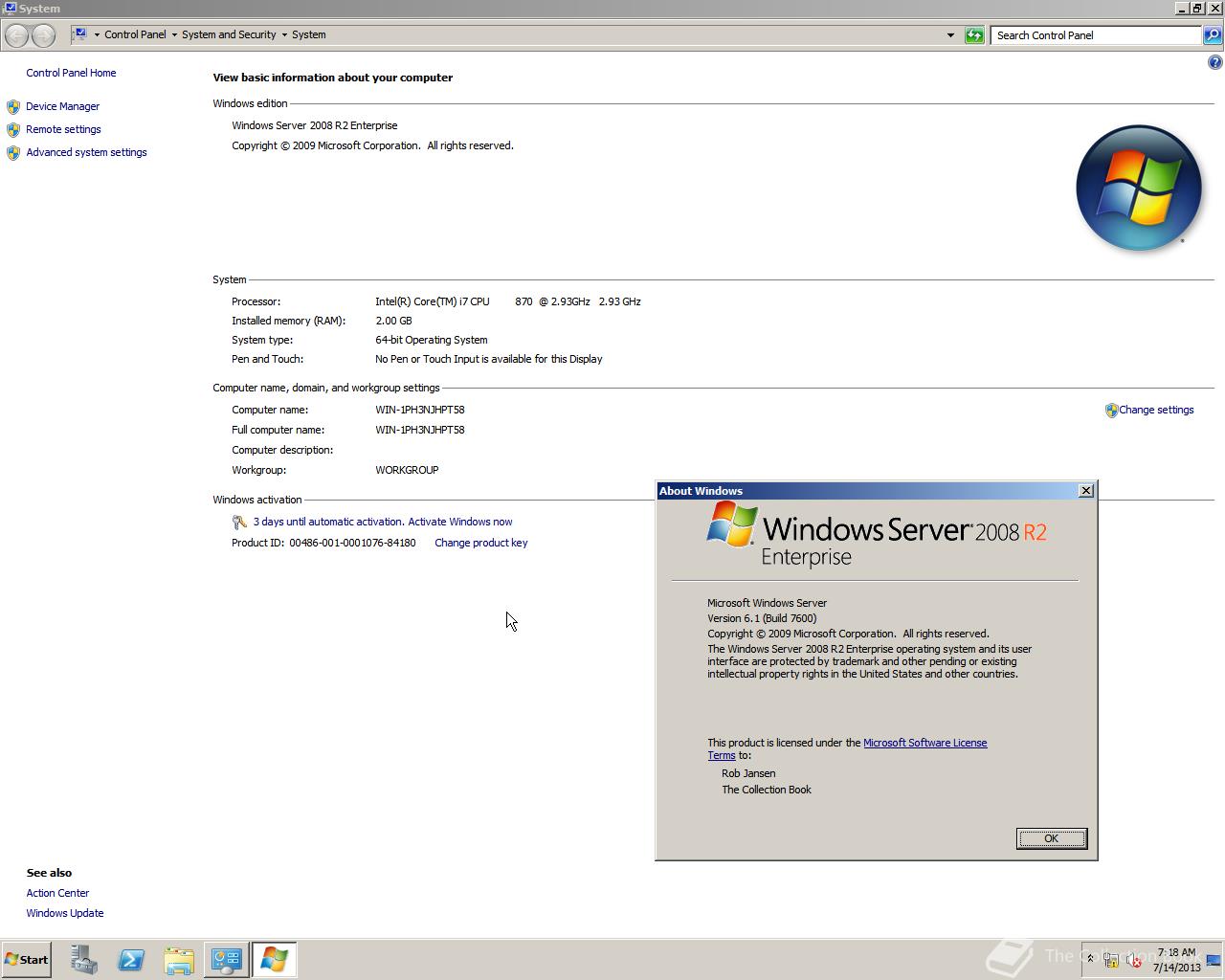Expand the arrow after System and Security breadcrumb

tap(284, 34)
